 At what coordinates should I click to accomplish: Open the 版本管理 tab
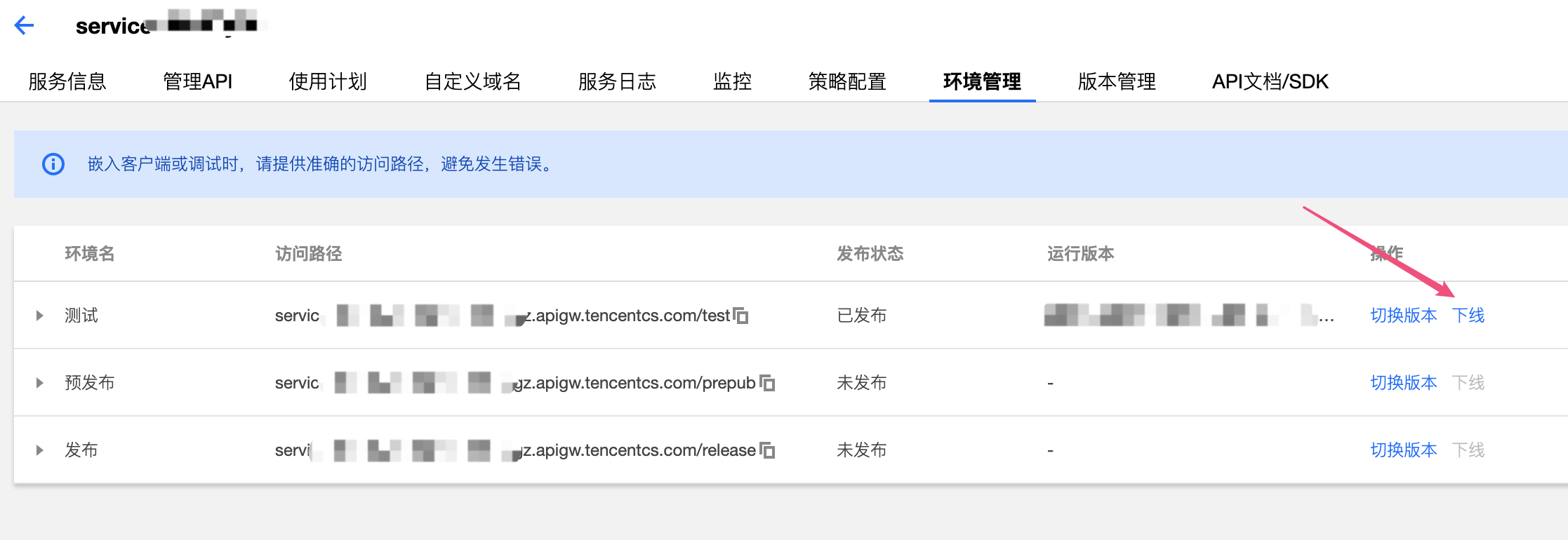tap(1117, 81)
